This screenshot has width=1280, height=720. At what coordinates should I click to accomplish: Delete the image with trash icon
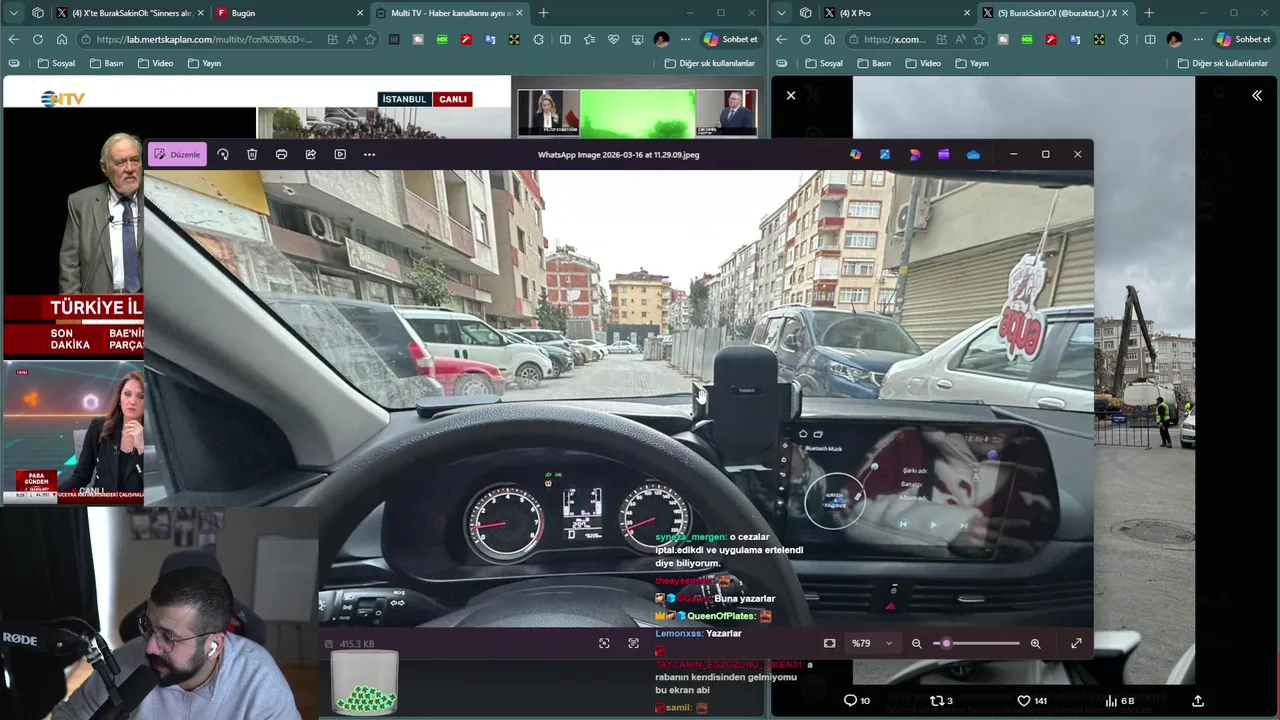pyautogui.click(x=252, y=154)
